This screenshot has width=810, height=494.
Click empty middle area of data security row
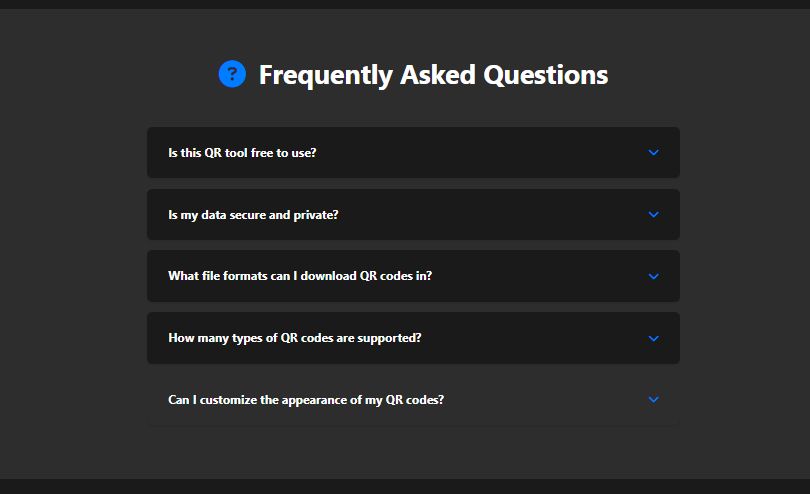click(x=490, y=215)
